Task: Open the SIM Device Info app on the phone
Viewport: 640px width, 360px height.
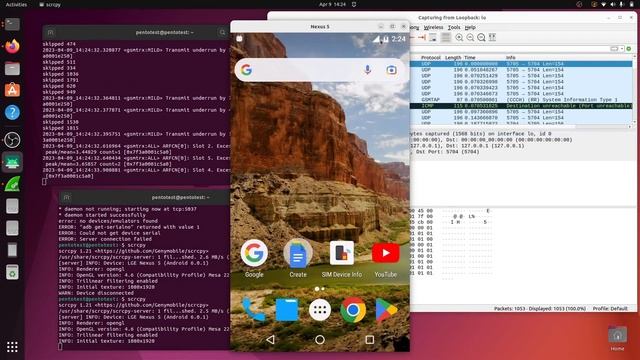Action: tap(342, 253)
